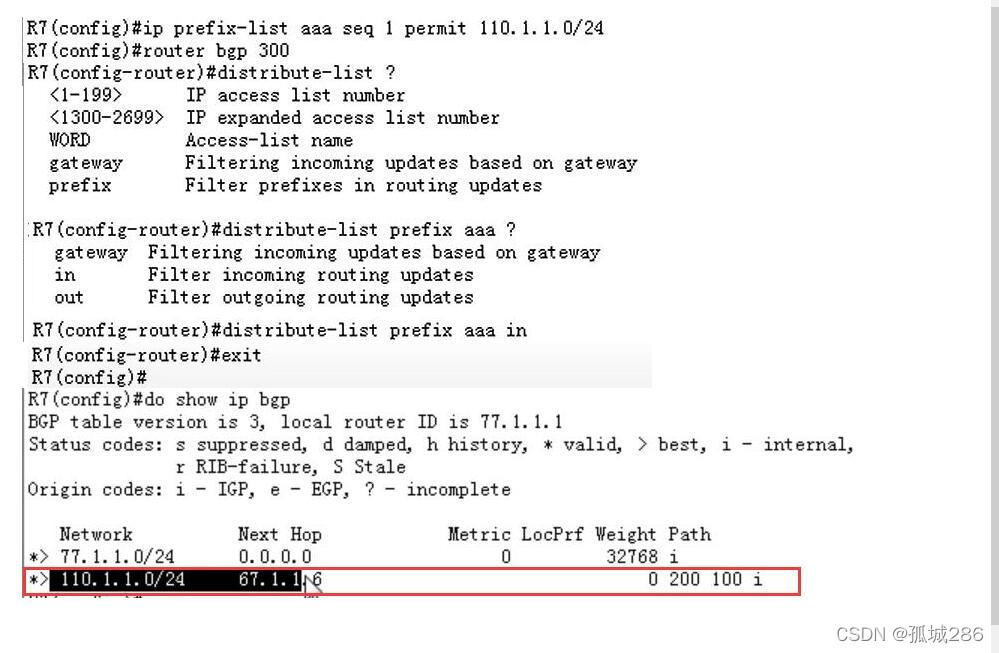Click the 77.1.1.0/24 network entry
Viewport: 999px width, 653px height.
(117, 557)
